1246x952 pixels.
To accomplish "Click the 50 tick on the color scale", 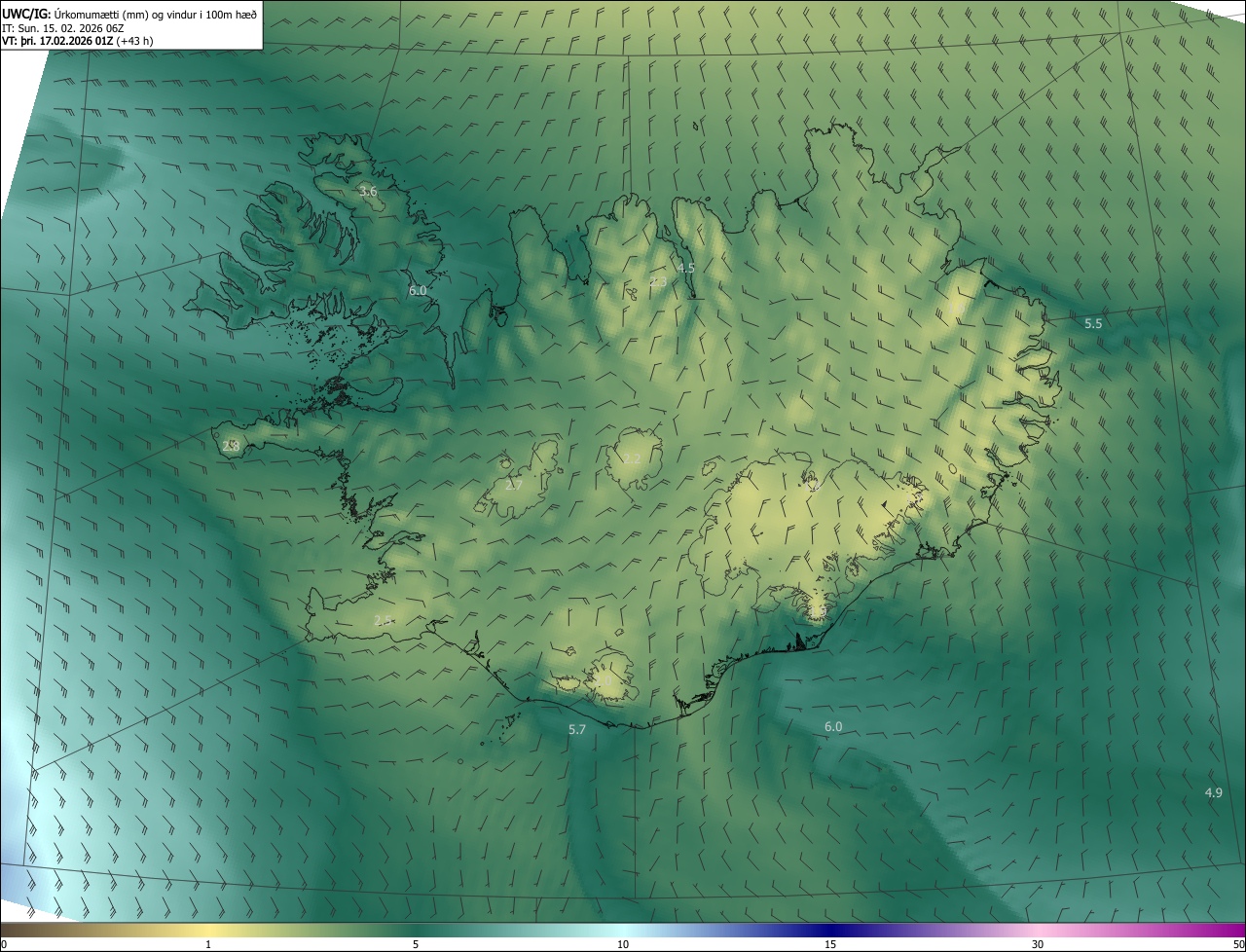I will [x=1238, y=944].
